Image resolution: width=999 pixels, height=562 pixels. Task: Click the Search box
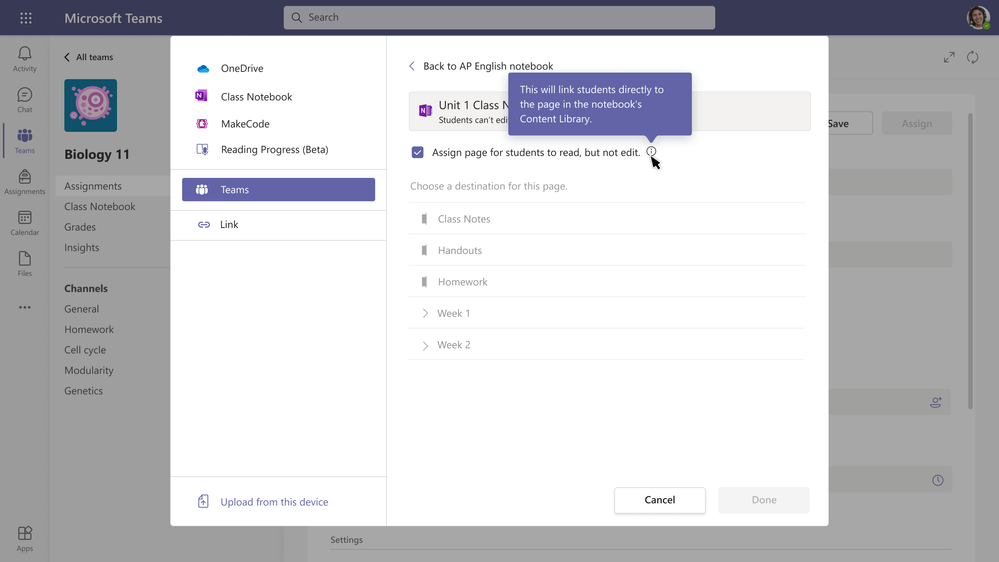(499, 18)
